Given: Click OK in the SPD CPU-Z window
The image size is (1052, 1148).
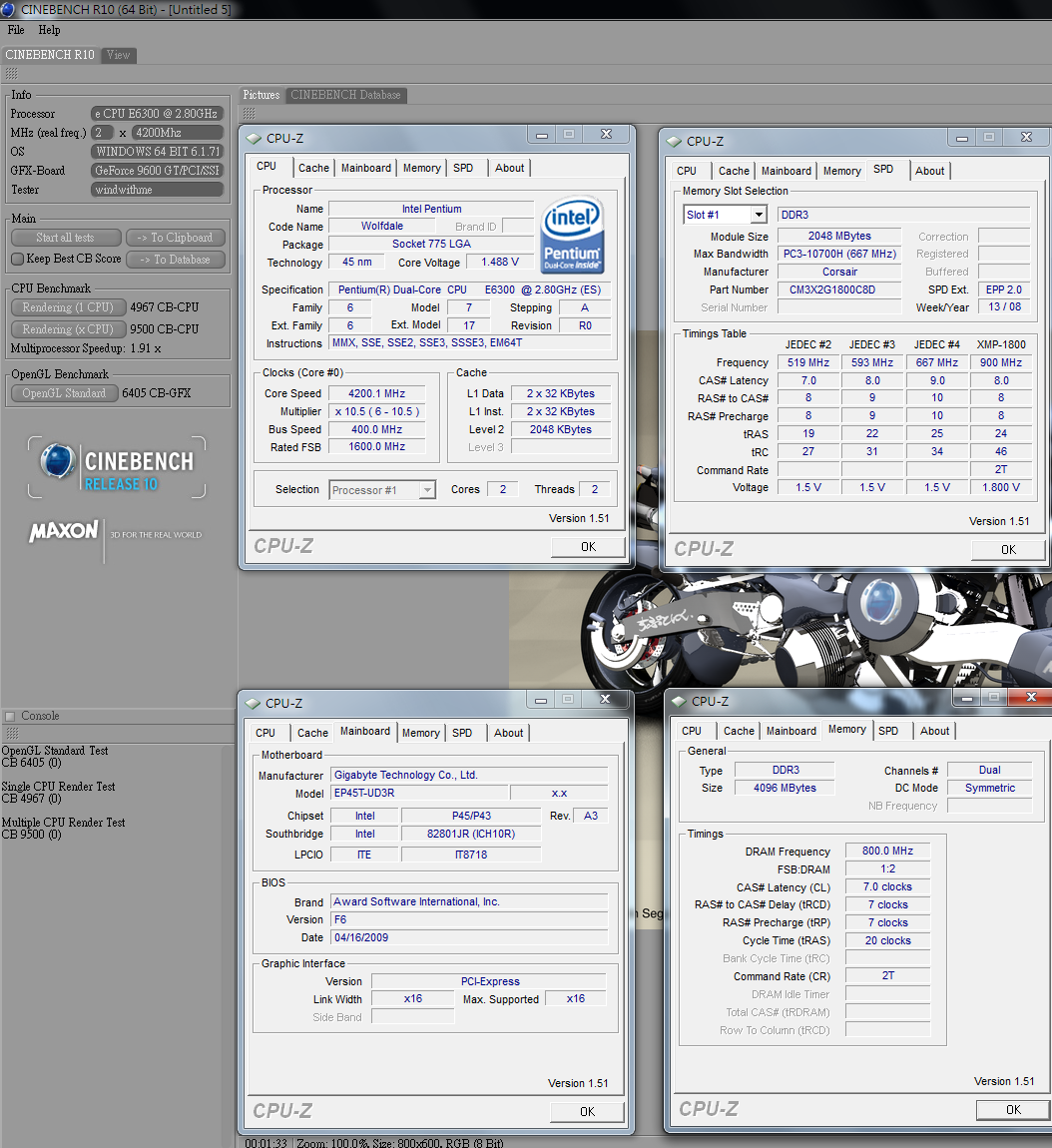Looking at the screenshot, I should click(x=1009, y=550).
